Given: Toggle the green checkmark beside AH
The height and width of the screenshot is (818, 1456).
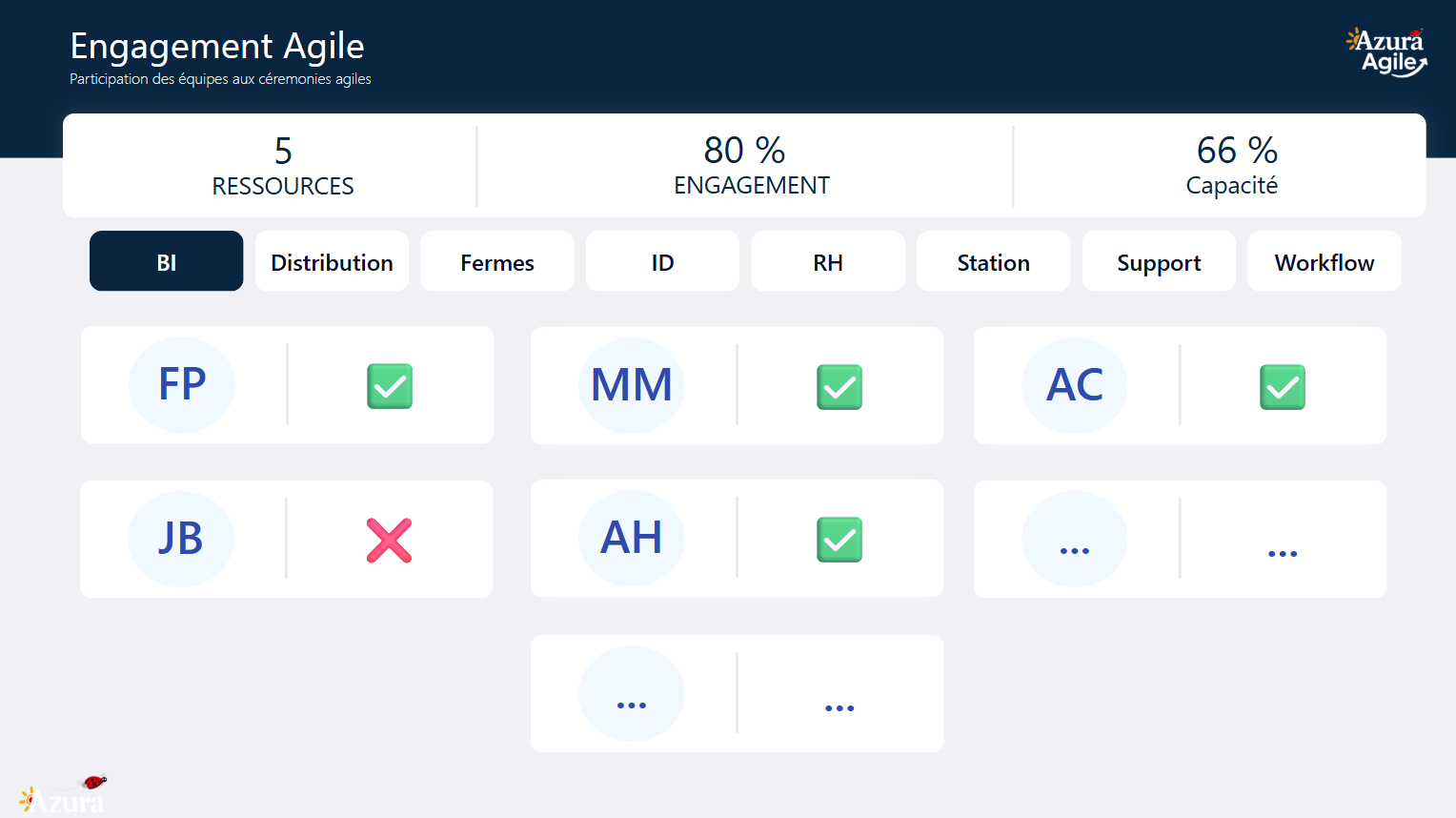Looking at the screenshot, I should click(x=839, y=540).
